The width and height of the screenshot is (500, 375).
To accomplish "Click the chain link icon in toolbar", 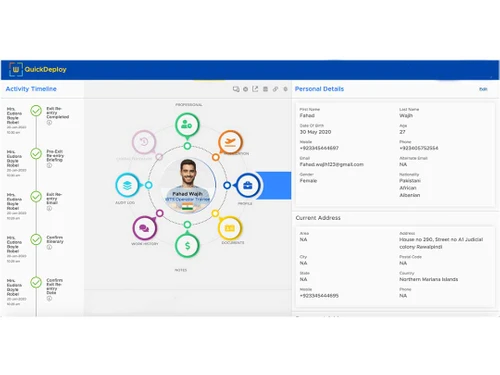I will [275, 89].
